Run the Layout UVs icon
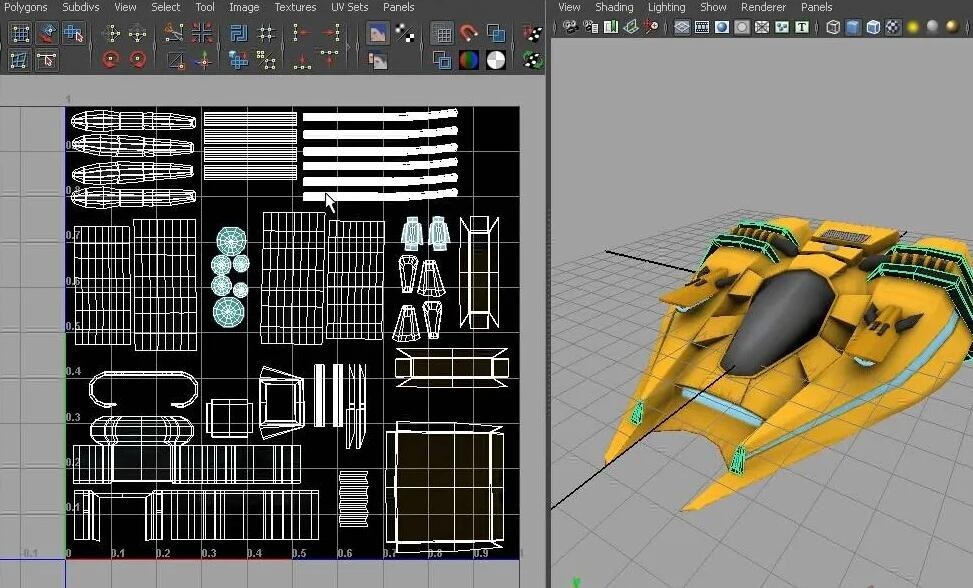The height and width of the screenshot is (588, 973). [239, 33]
